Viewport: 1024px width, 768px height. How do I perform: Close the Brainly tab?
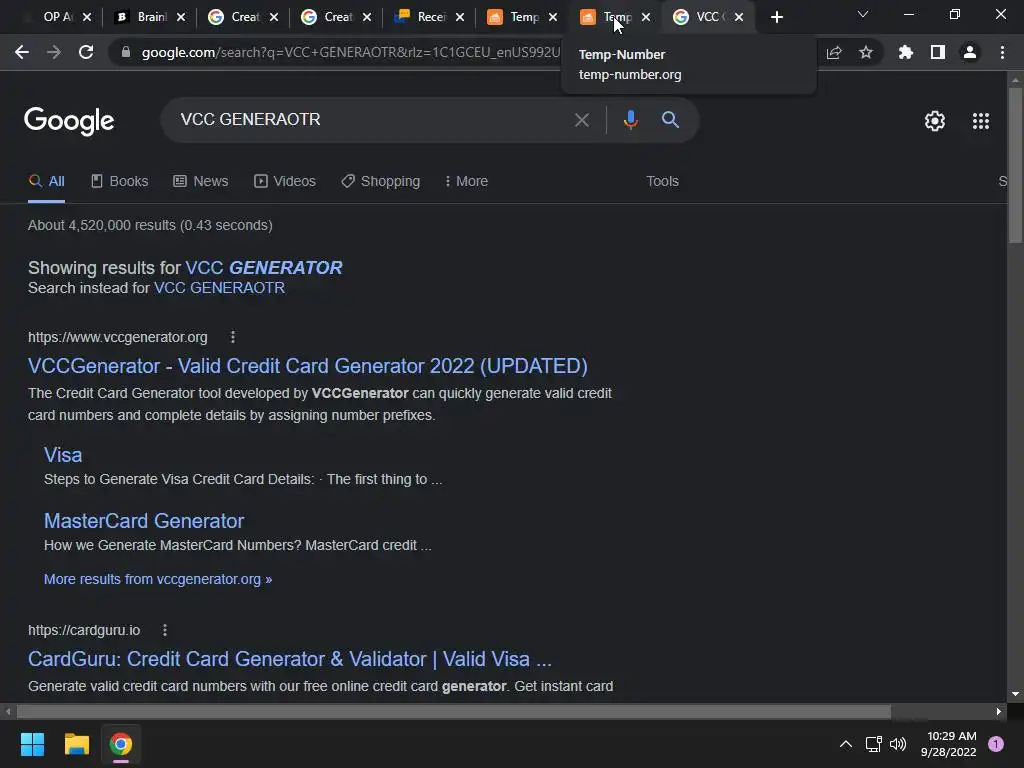pos(181,17)
